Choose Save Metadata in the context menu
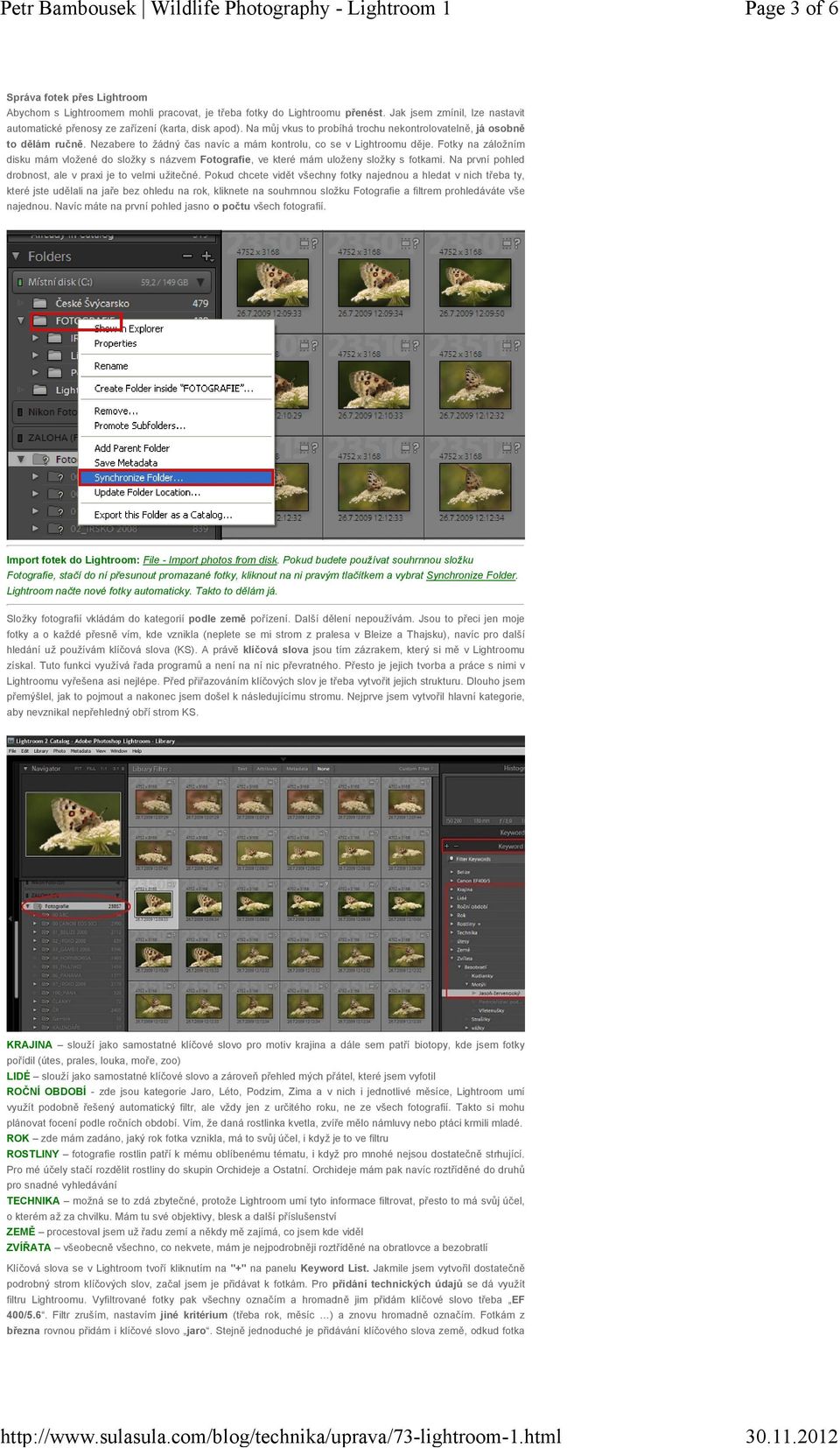 click(x=126, y=462)
